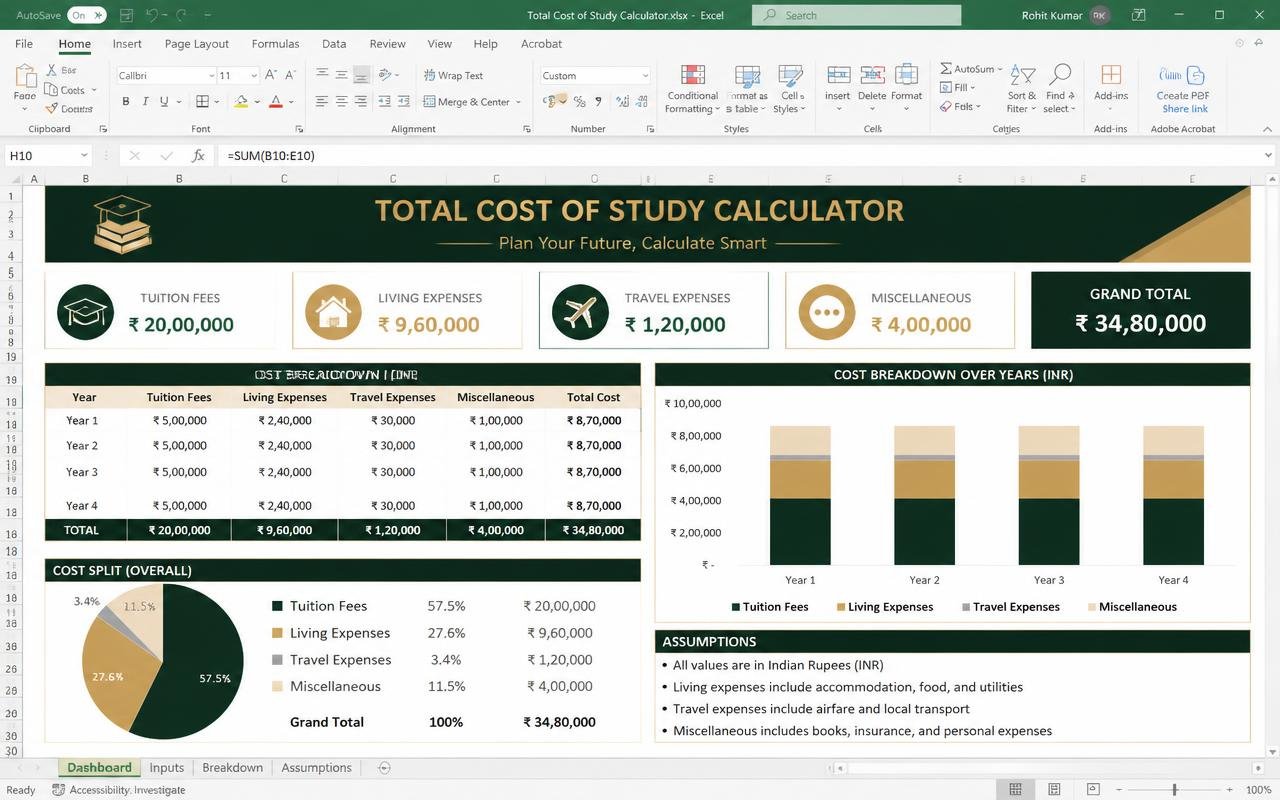Switch to the Insert ribbon tab
The image size is (1280, 800).
(x=127, y=43)
